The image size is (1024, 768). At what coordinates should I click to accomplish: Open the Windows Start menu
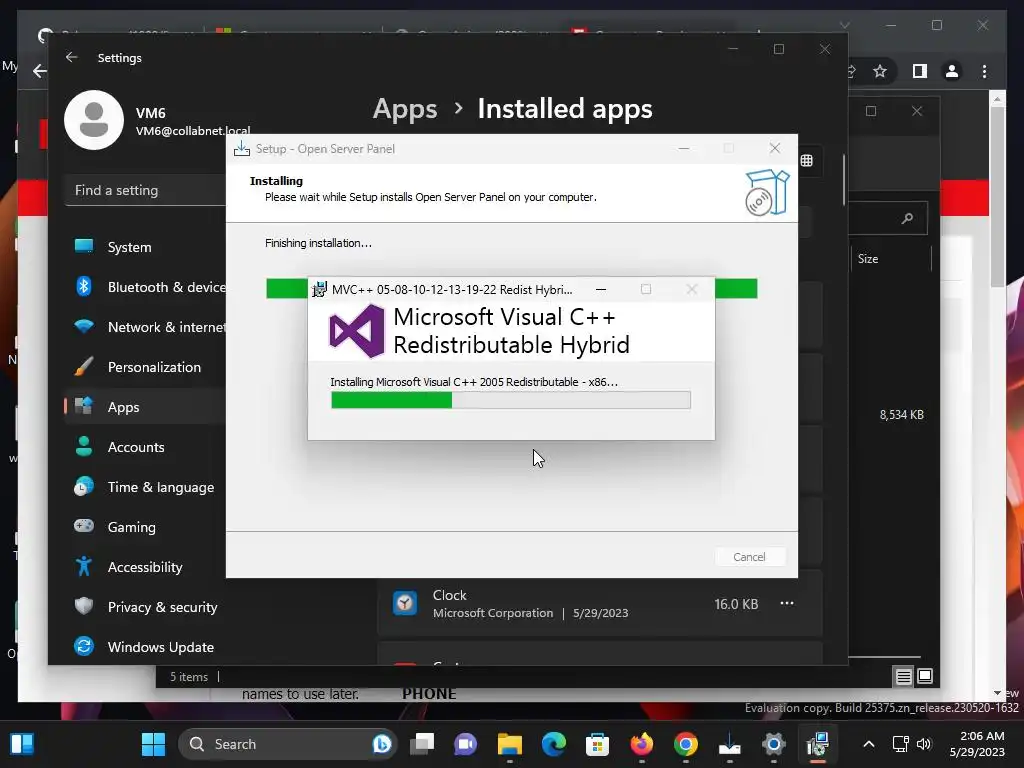tap(153, 744)
